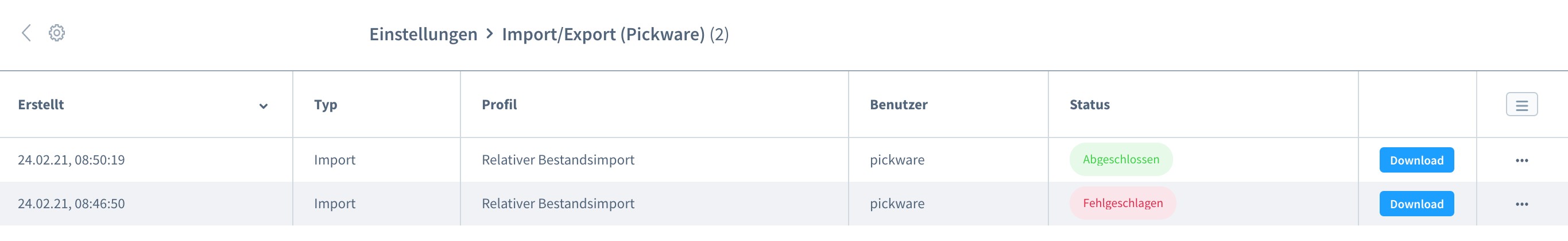Select the row created at 24.02.21, 08:46:50
The height and width of the screenshot is (241, 1568).
pyautogui.click(x=71, y=204)
